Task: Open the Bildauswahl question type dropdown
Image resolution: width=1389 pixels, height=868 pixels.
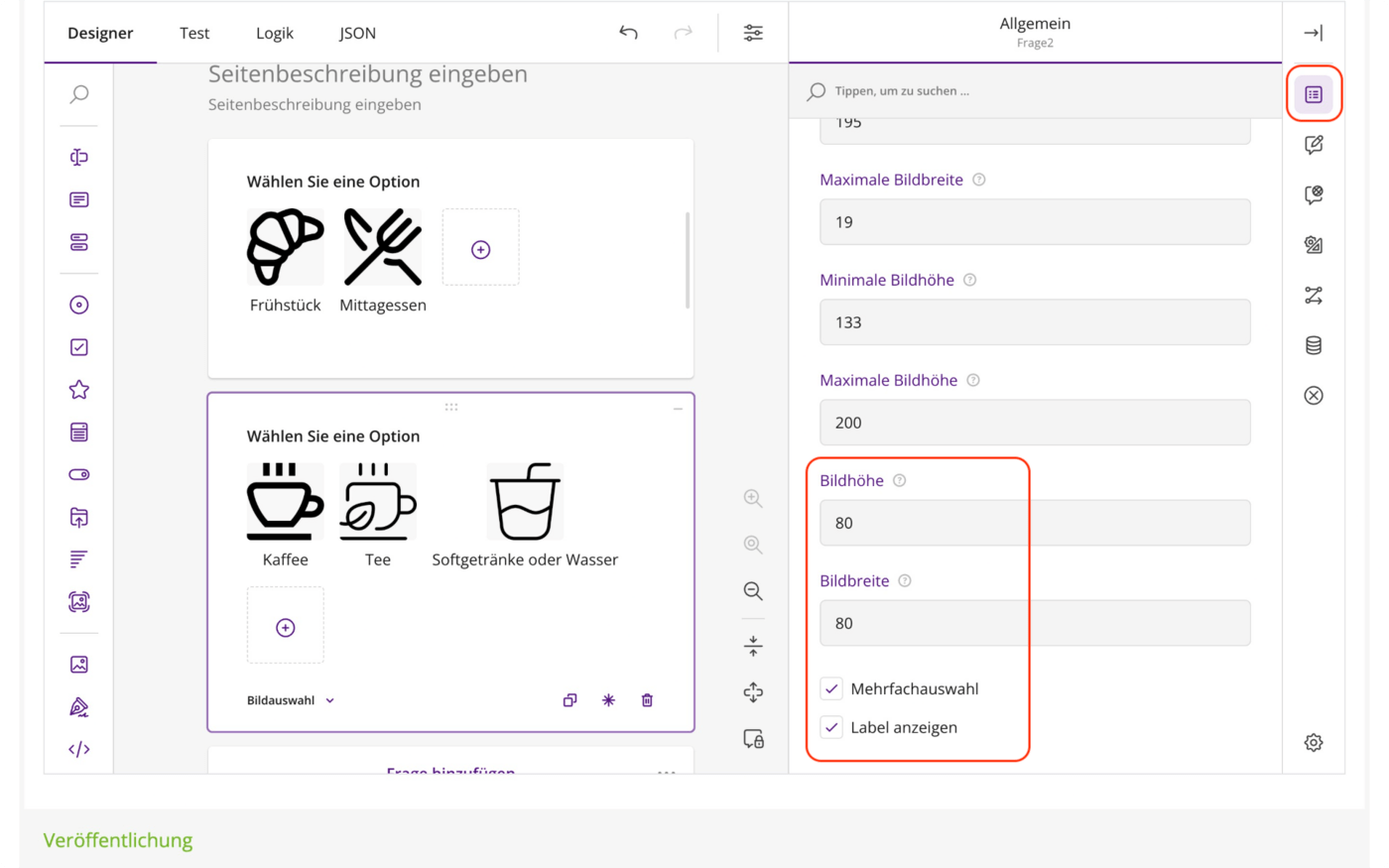Action: (x=291, y=700)
